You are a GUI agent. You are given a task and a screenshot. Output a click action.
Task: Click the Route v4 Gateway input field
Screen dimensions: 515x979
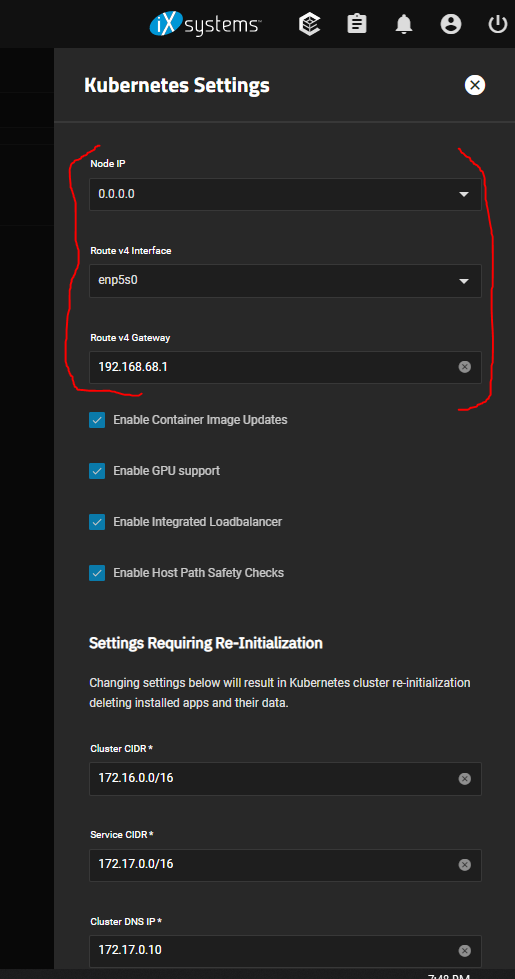pos(285,367)
